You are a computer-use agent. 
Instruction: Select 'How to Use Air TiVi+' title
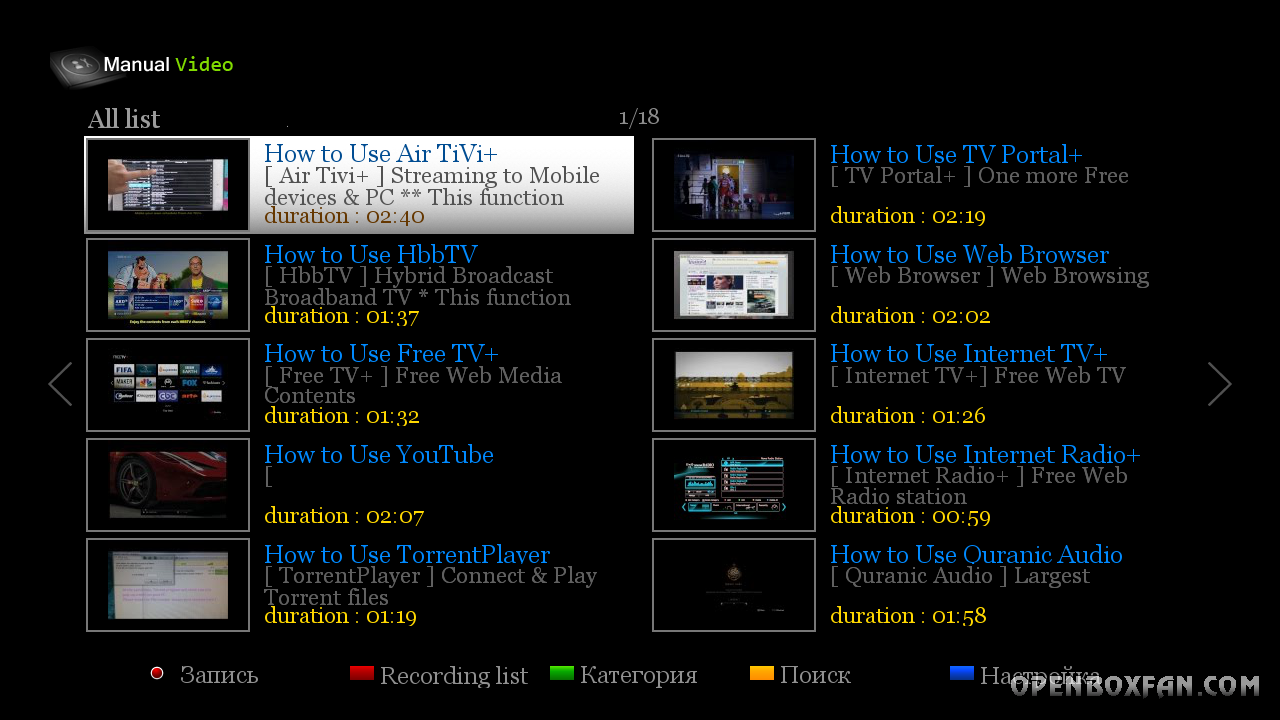pos(381,154)
